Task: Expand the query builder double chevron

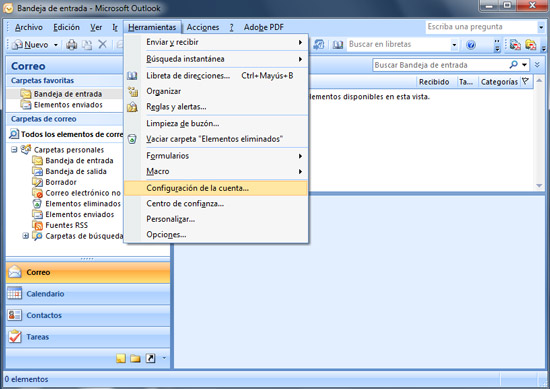Action: click(537, 65)
